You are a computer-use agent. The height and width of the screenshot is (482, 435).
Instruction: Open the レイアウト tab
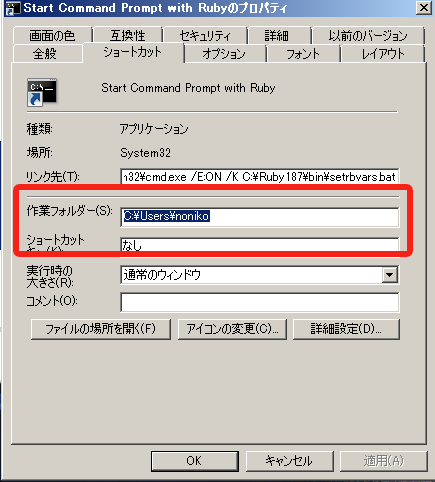tap(383, 53)
